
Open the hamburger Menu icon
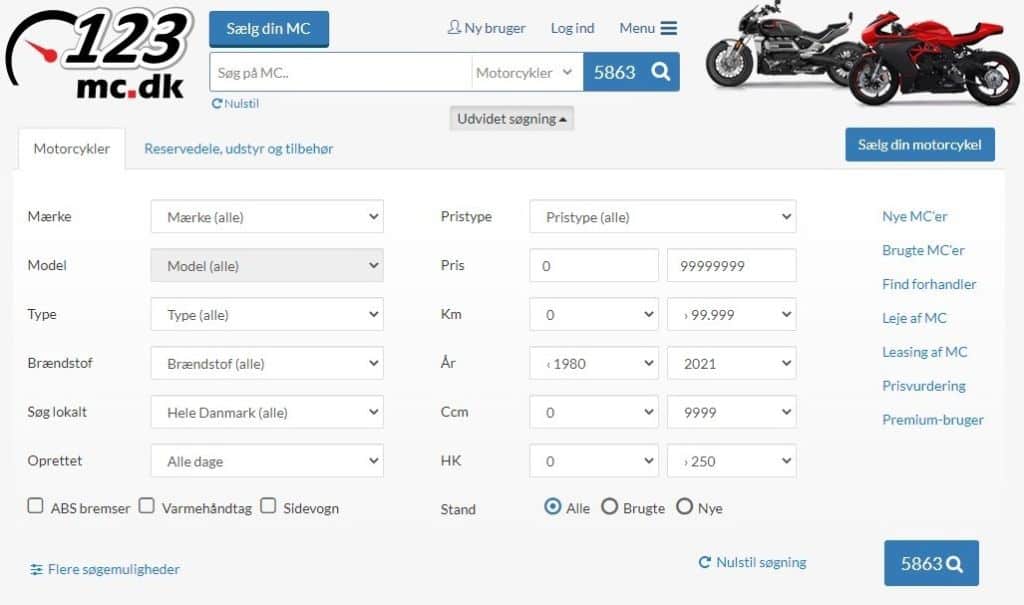[x=669, y=28]
